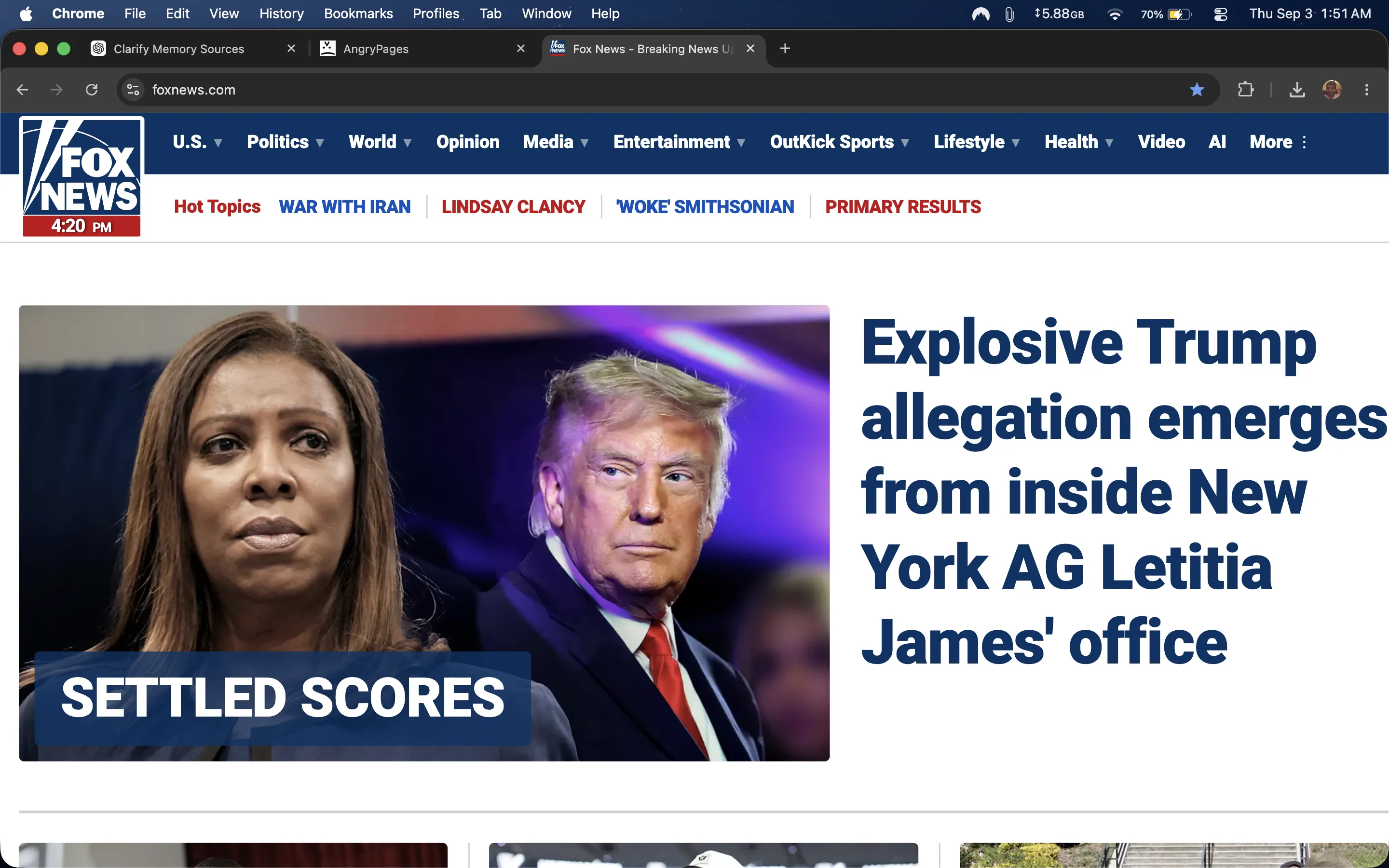
Task: Open the U.S. section link
Action: (190, 142)
